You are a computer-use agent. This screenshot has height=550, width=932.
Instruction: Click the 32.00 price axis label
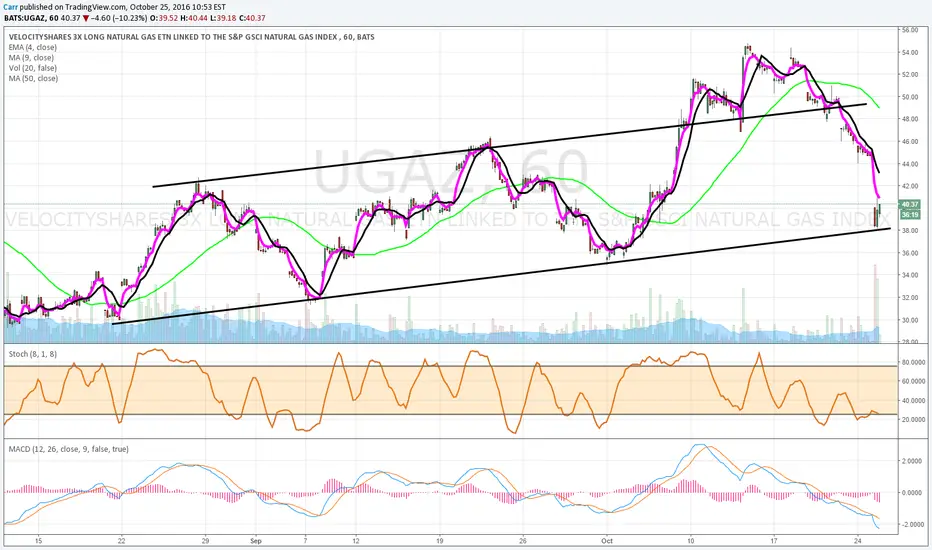pos(910,297)
